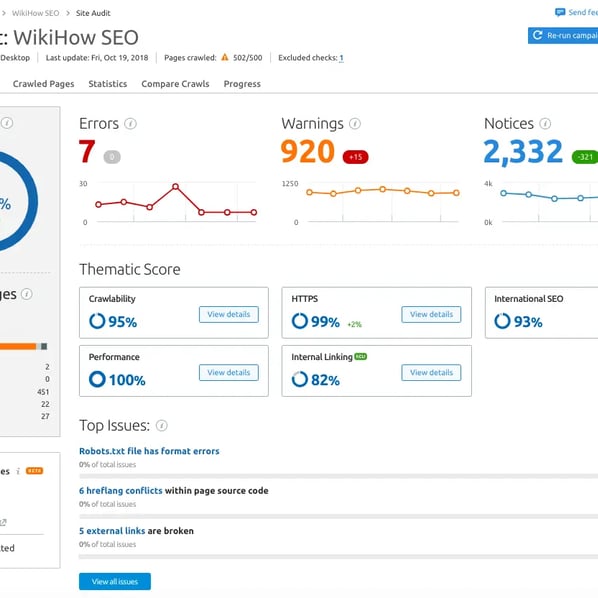
Task: Click the Crawlability score ring icon
Action: (97, 321)
